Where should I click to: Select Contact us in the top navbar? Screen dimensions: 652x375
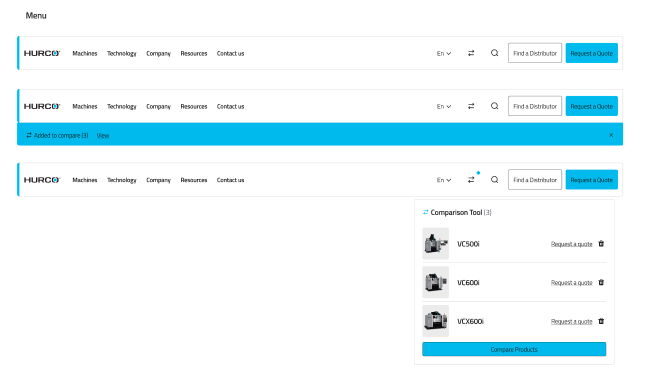pyautogui.click(x=230, y=53)
